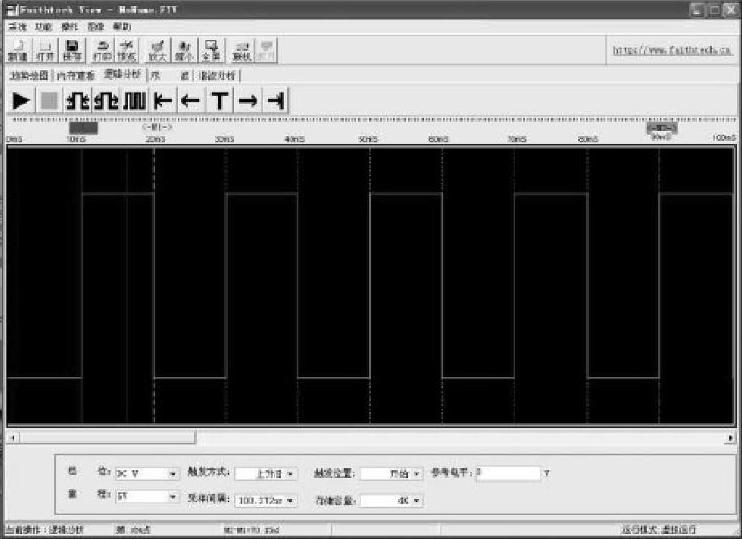Image resolution: width=742 pixels, height=539 pixels.
Task: Click the Save (保存) toolbar icon
Action: tap(72, 50)
